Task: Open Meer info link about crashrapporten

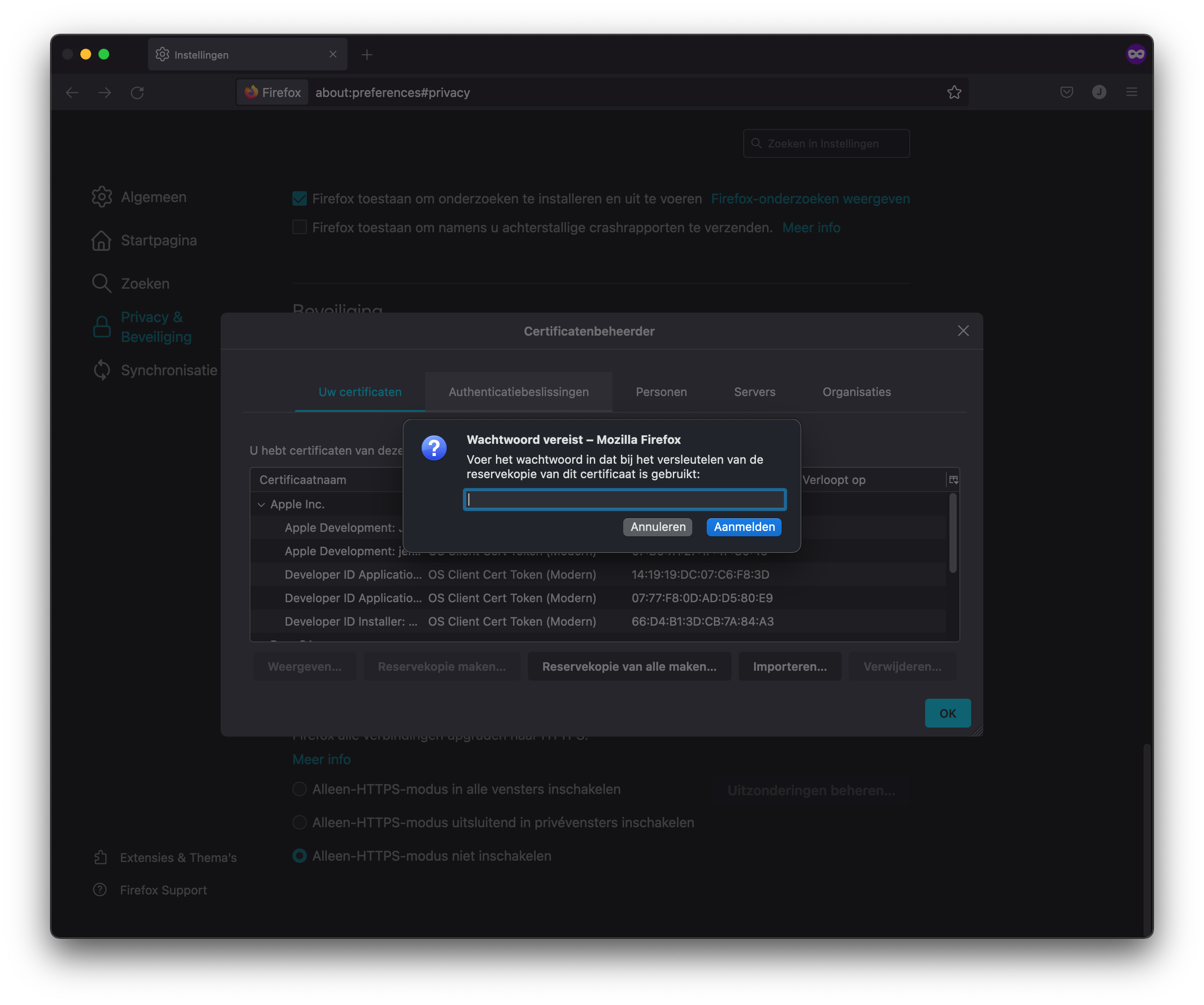Action: [x=811, y=227]
